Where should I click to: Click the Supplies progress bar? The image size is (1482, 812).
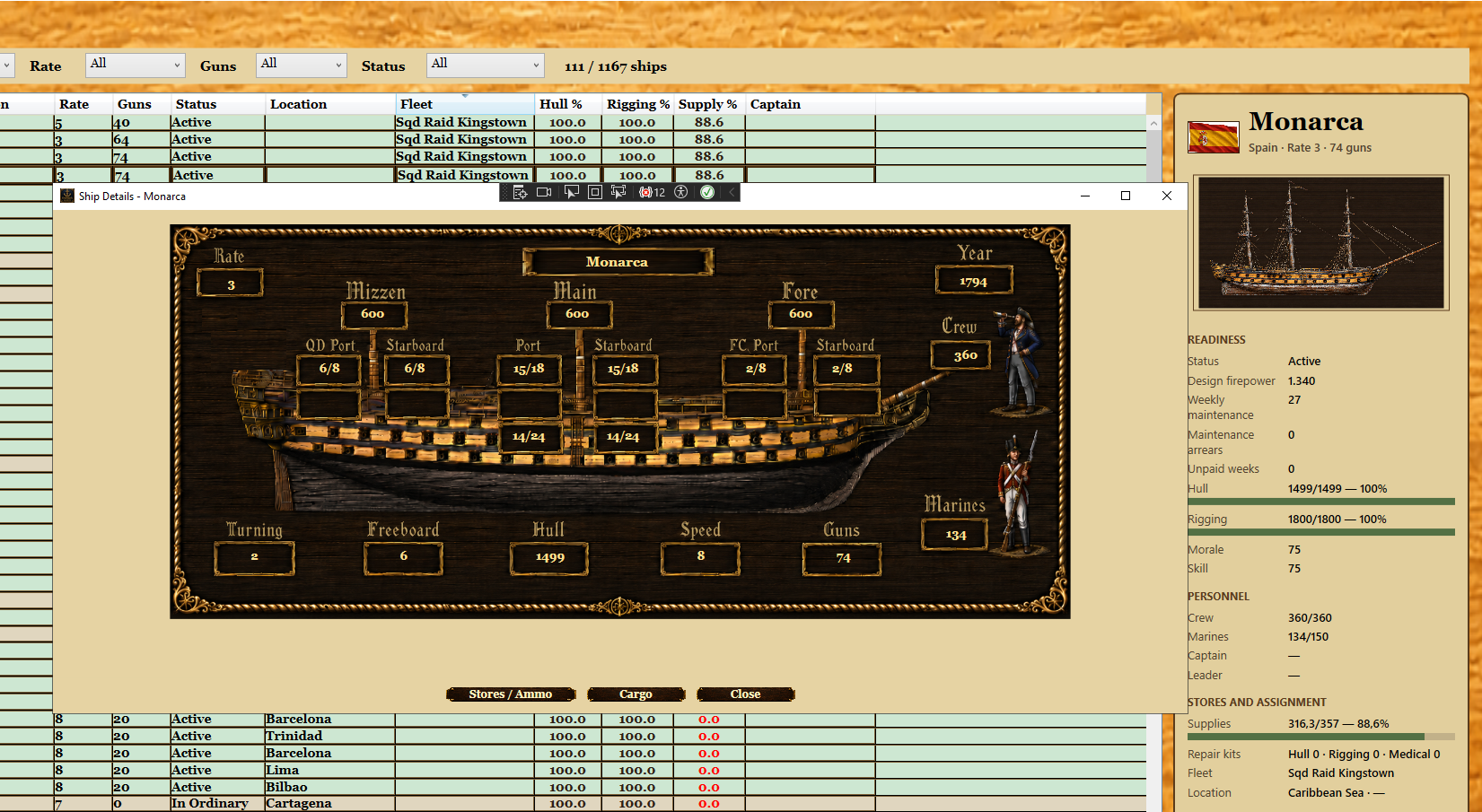[x=1319, y=737]
